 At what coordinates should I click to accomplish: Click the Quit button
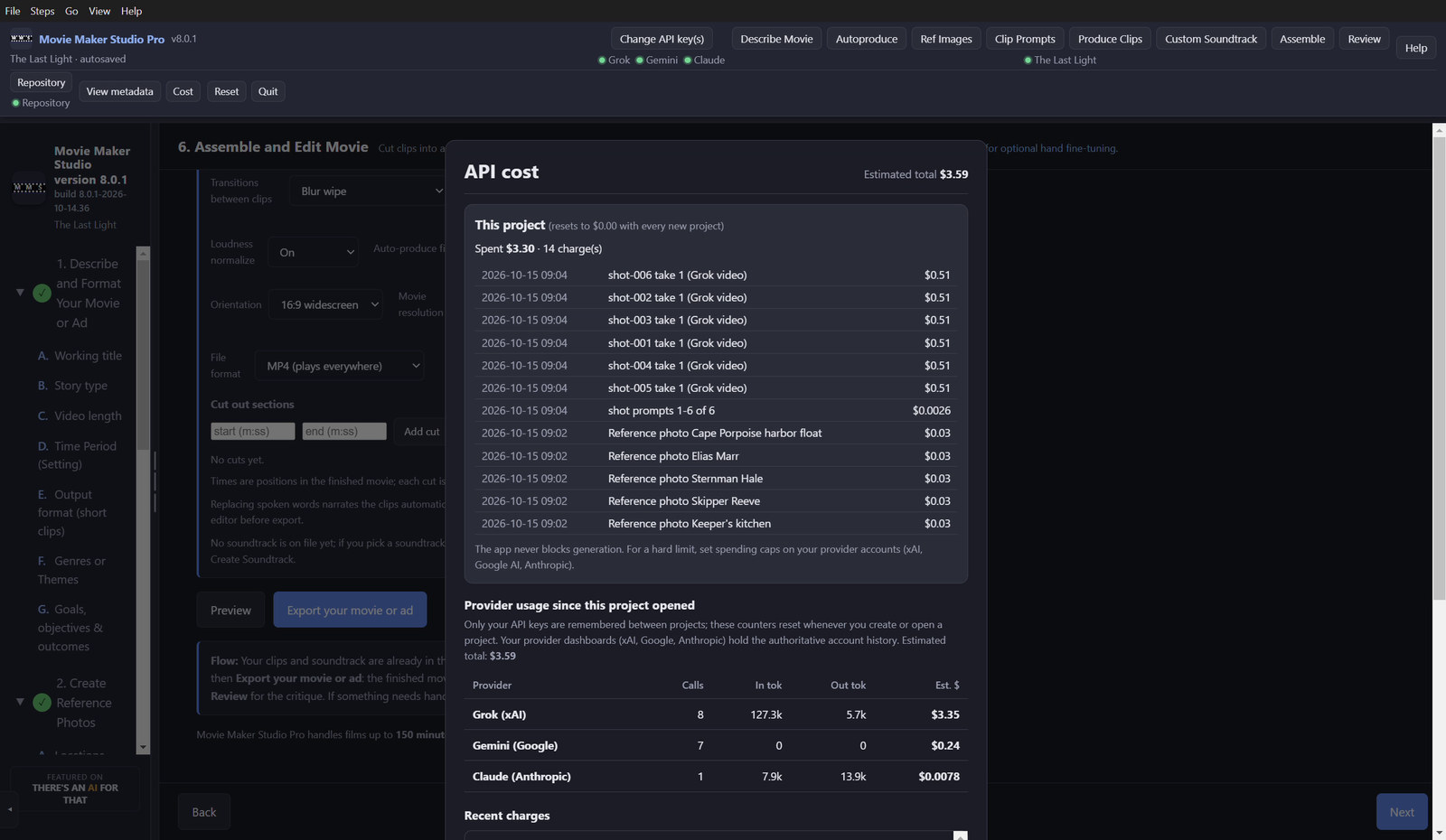[268, 91]
